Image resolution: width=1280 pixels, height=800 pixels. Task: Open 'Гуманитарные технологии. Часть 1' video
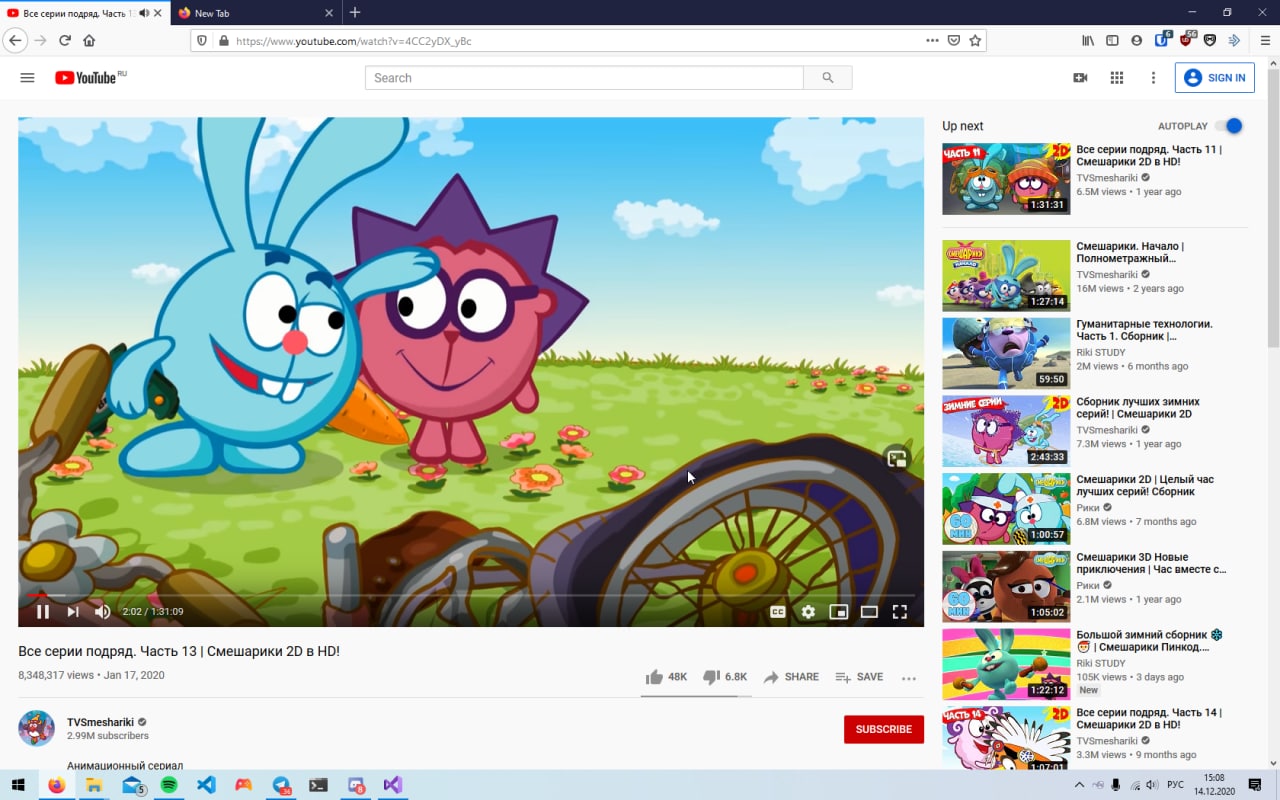1144,330
